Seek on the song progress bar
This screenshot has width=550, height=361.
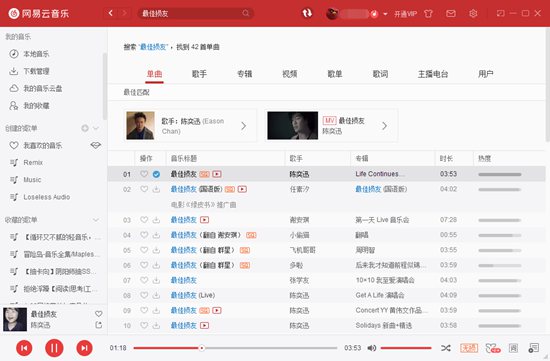pyautogui.click(x=235, y=348)
